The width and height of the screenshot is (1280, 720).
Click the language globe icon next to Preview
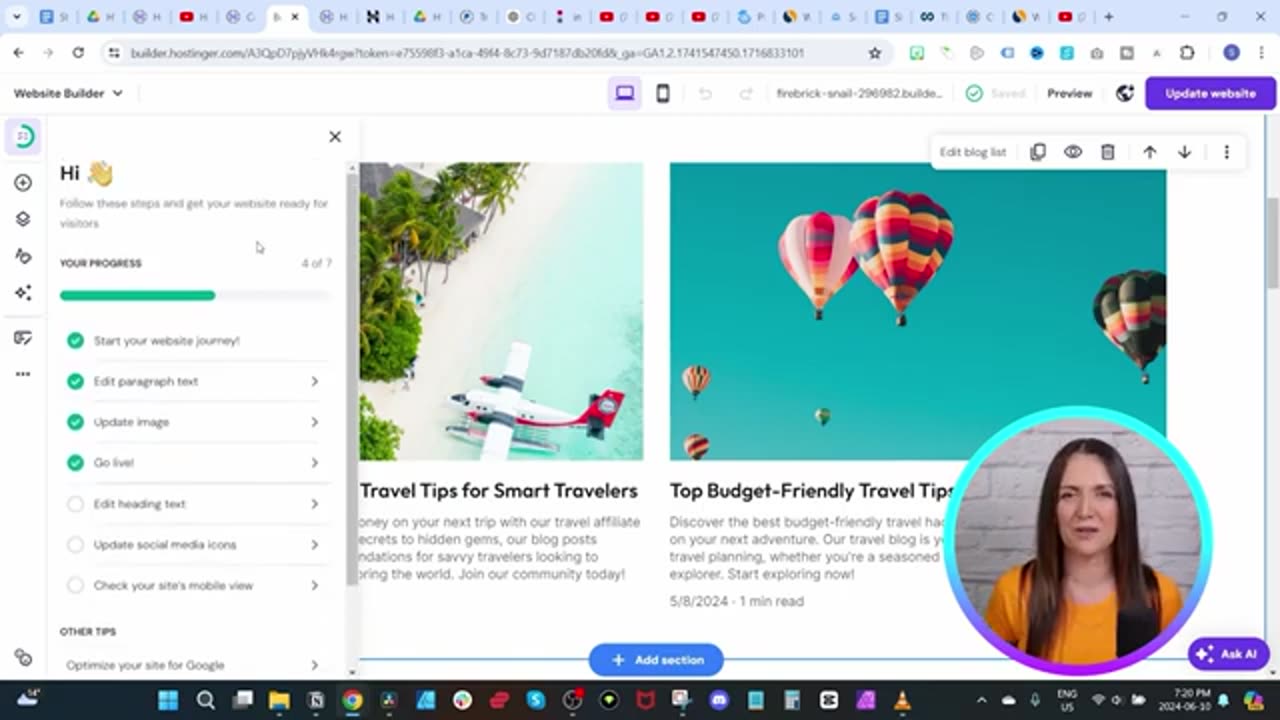click(x=1125, y=93)
